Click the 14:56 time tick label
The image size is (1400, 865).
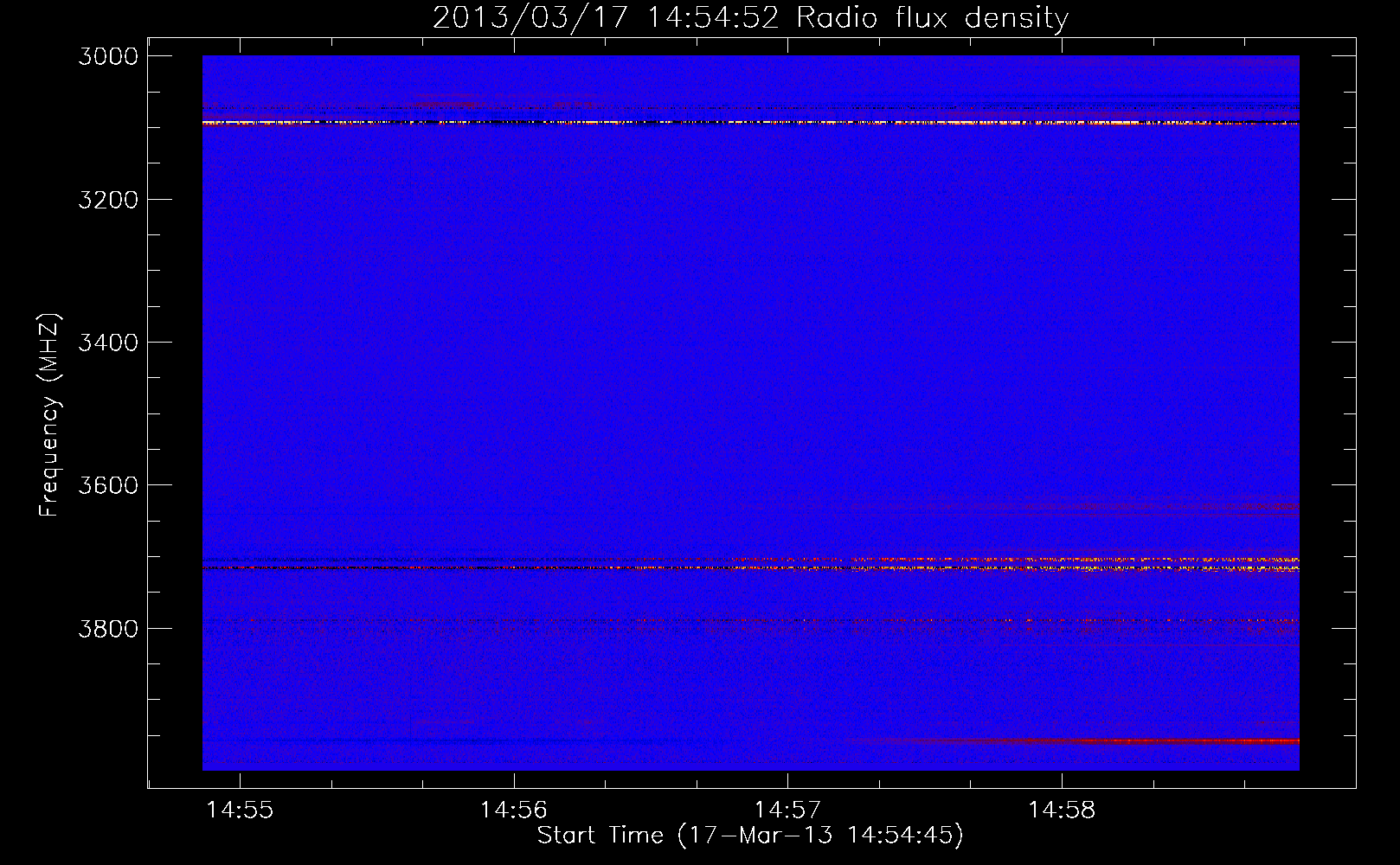[514, 811]
